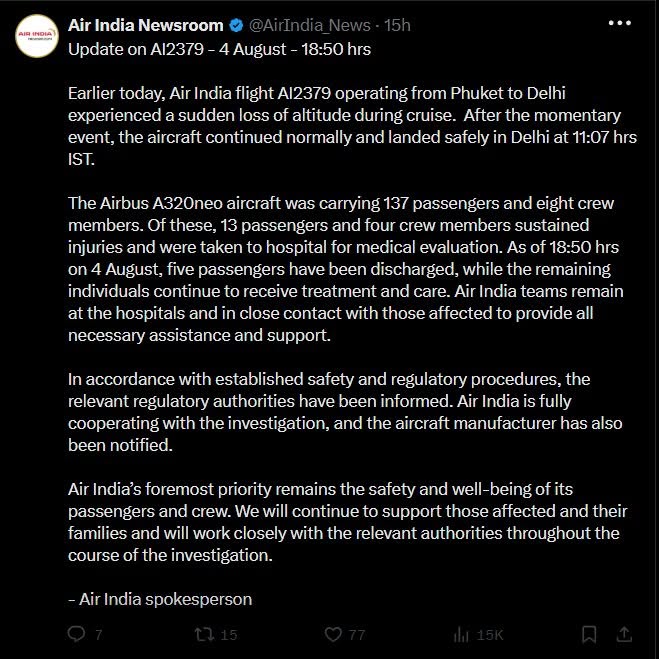Click the Air India Newsroom display name
The height and width of the screenshot is (659, 659).
[x=145, y=26]
